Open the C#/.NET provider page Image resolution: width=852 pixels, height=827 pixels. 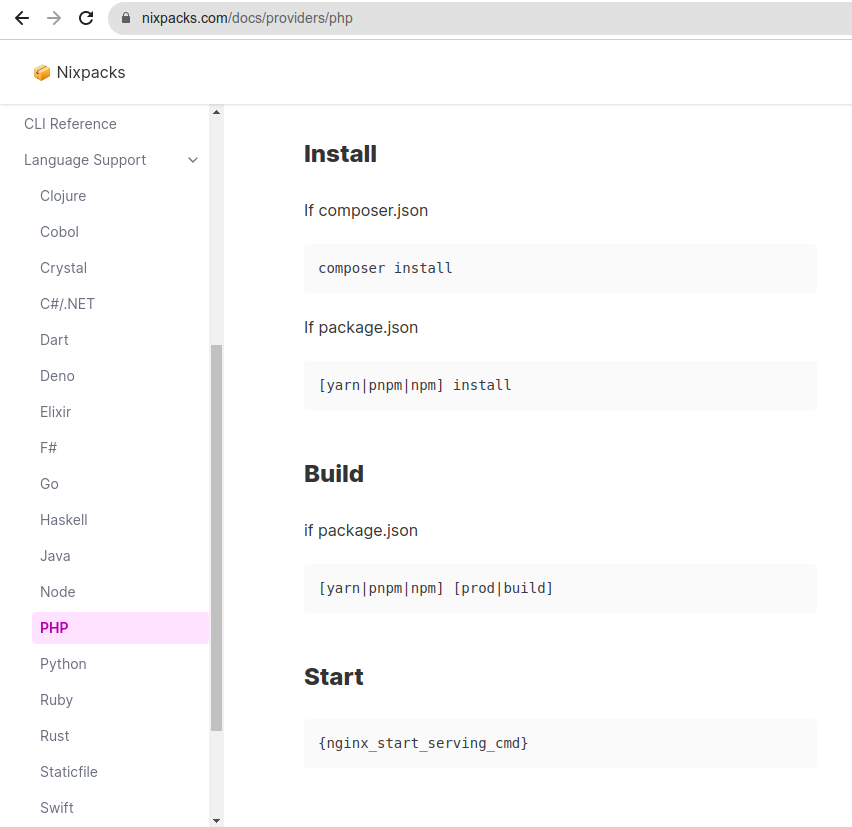click(67, 303)
